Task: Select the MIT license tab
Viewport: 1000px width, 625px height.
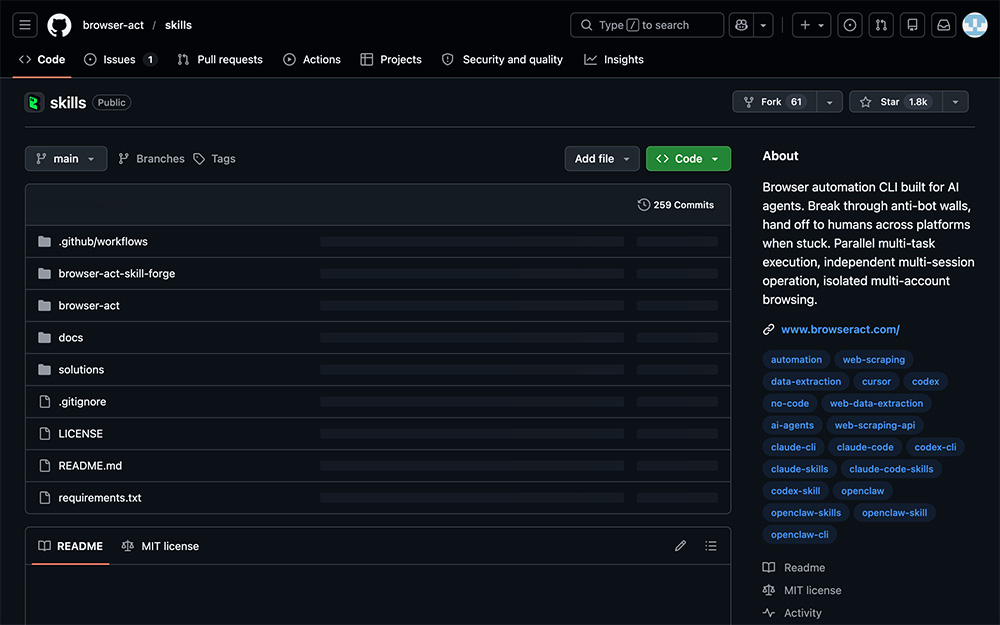Action: tap(160, 546)
